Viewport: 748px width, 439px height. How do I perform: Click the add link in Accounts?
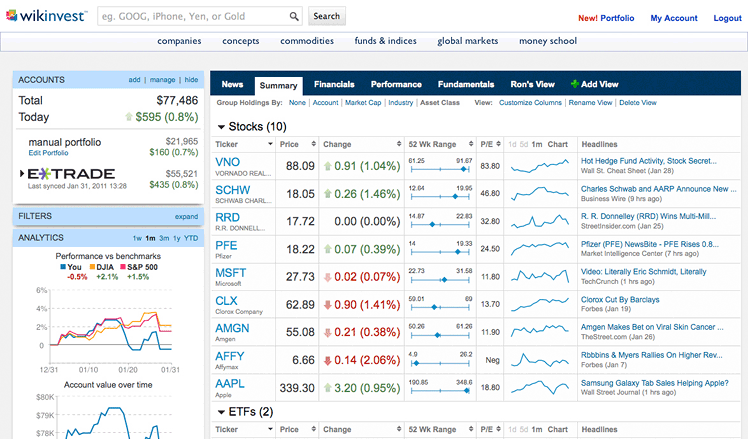[x=134, y=80]
